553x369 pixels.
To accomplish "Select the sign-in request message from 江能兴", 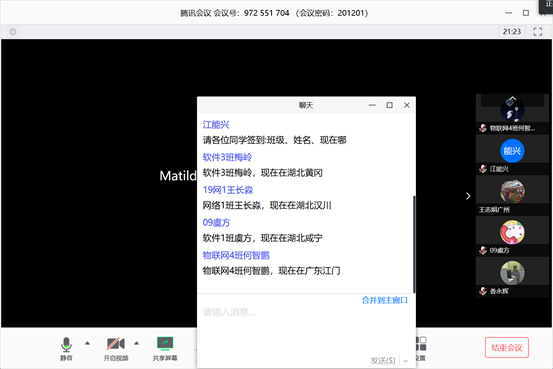I will coord(274,140).
